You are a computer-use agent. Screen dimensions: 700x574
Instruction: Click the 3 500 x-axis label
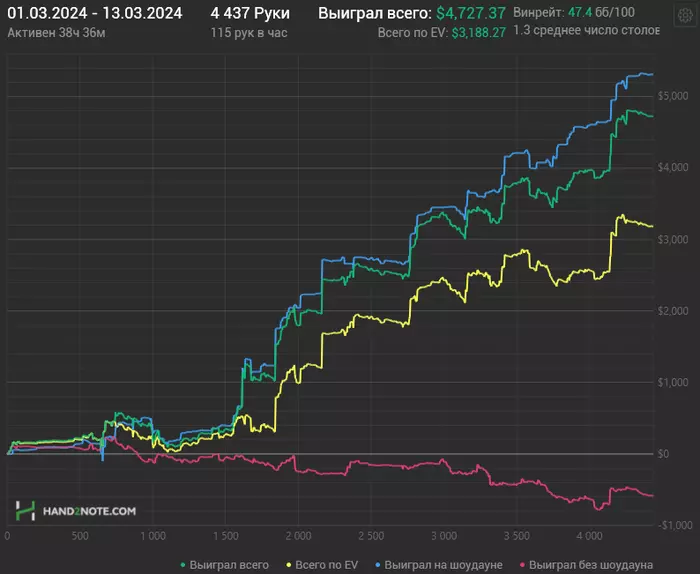tap(517, 536)
